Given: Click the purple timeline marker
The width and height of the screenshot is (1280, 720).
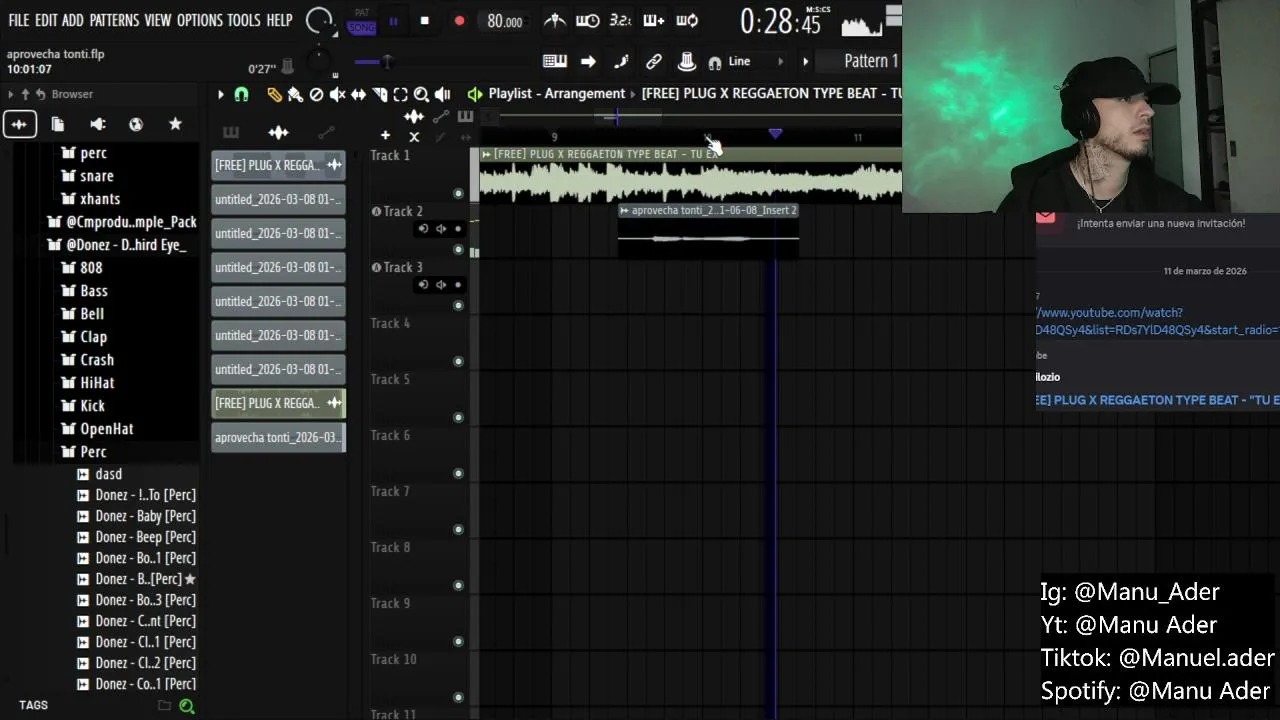Looking at the screenshot, I should coord(775,133).
